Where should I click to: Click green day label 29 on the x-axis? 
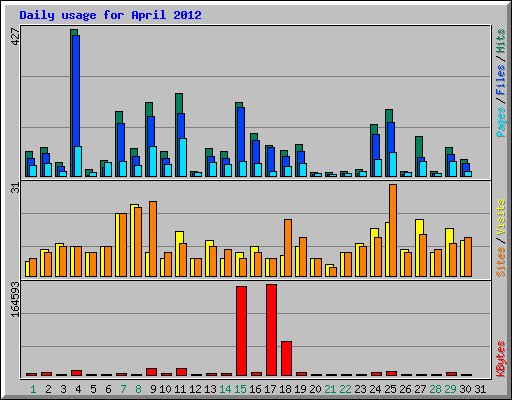pyautogui.click(x=450, y=389)
